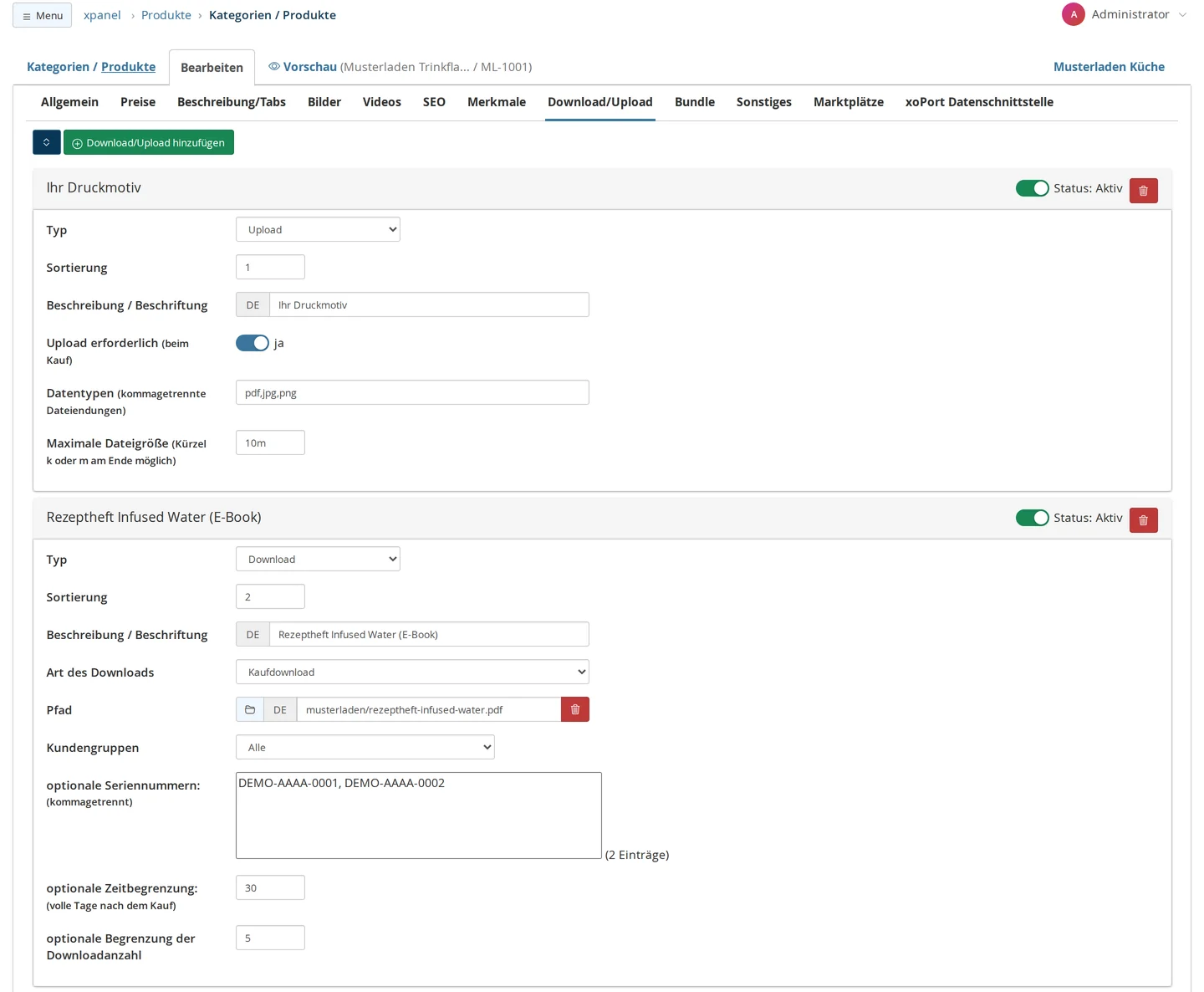Viewport: 1204px width, 992px height.
Task: Switch to the Beschreibung/Tabs tab
Action: [232, 102]
